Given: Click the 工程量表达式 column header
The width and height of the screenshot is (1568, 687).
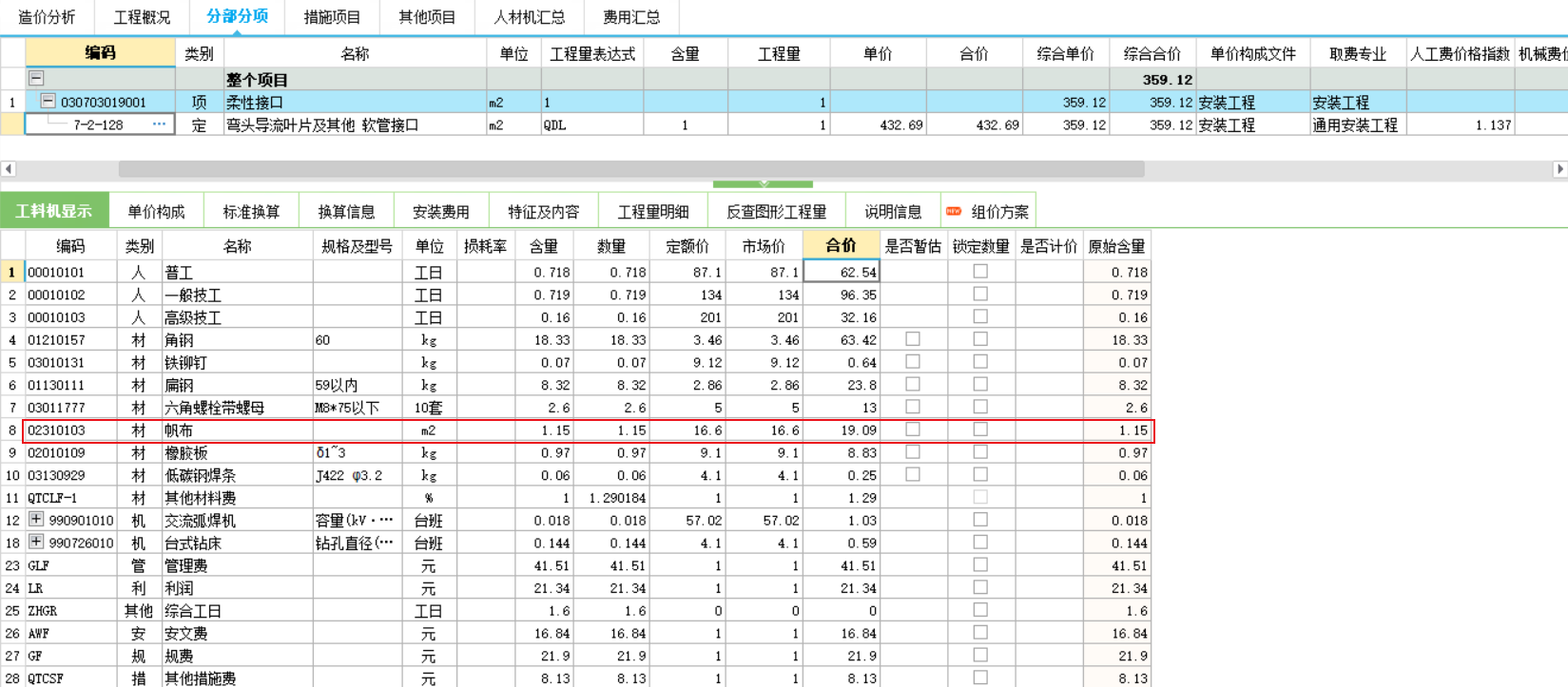Looking at the screenshot, I should pos(592,54).
